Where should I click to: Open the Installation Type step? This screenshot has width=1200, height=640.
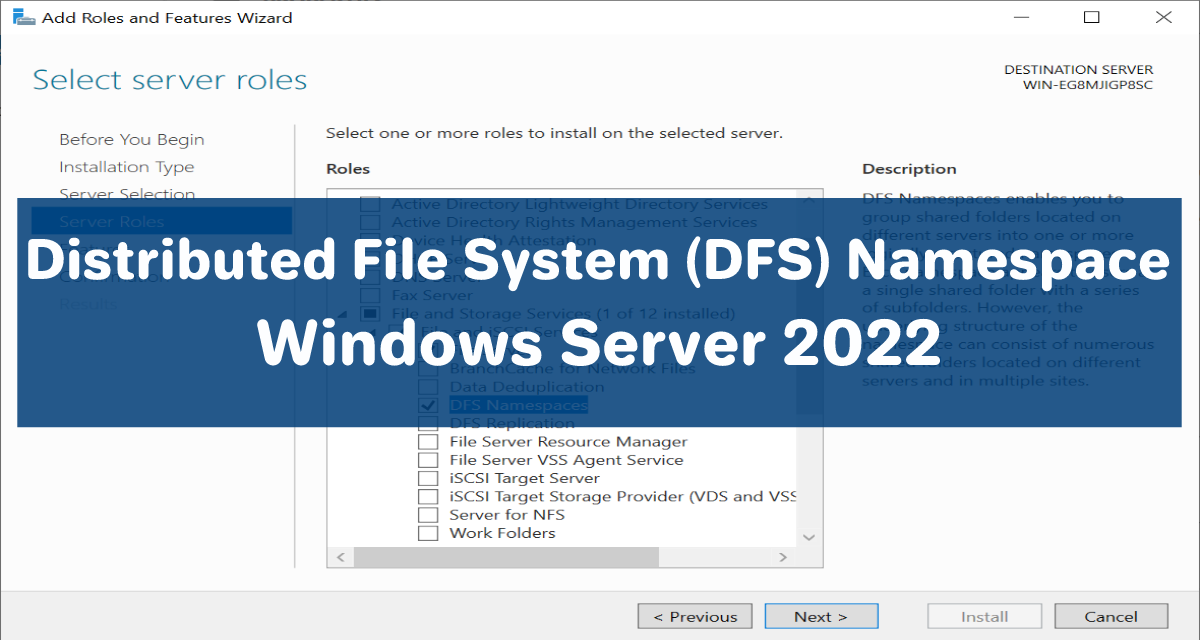[x=126, y=167]
